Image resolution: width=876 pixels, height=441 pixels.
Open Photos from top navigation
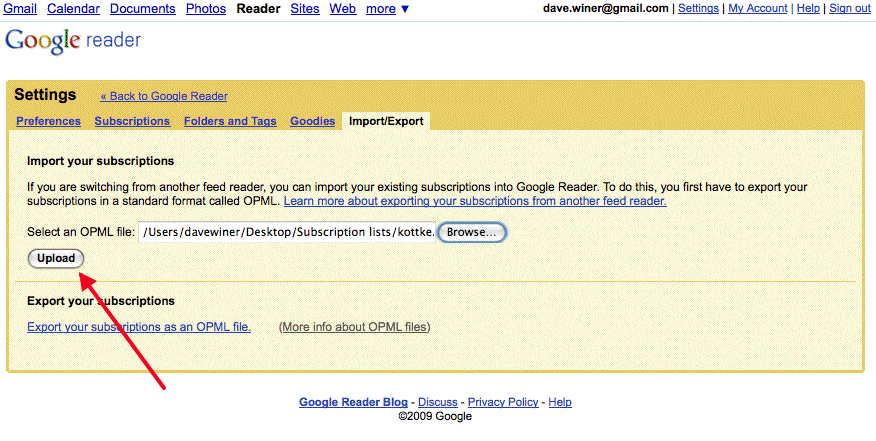tap(206, 9)
